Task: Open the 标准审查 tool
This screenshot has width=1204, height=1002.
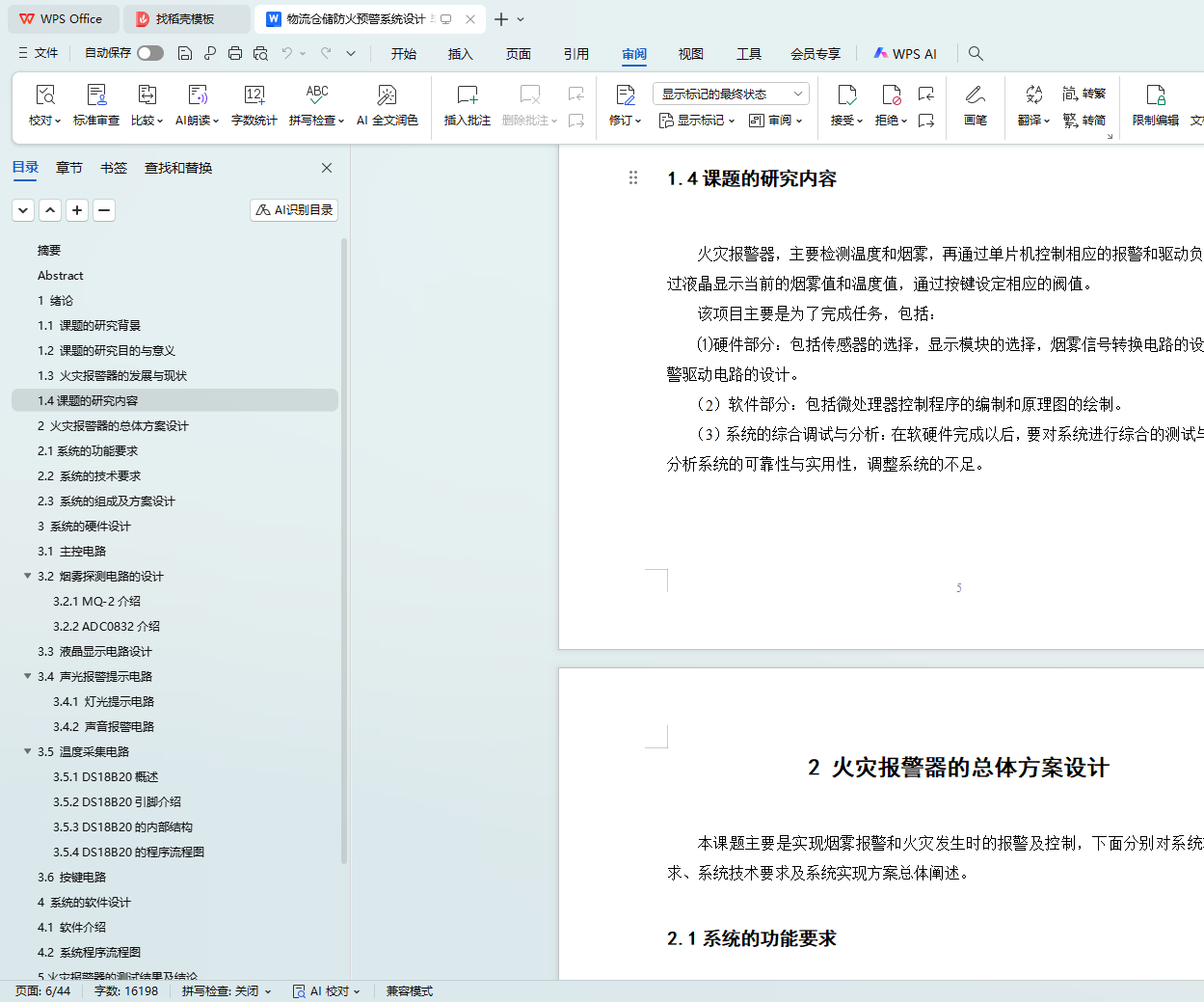Action: tap(96, 104)
